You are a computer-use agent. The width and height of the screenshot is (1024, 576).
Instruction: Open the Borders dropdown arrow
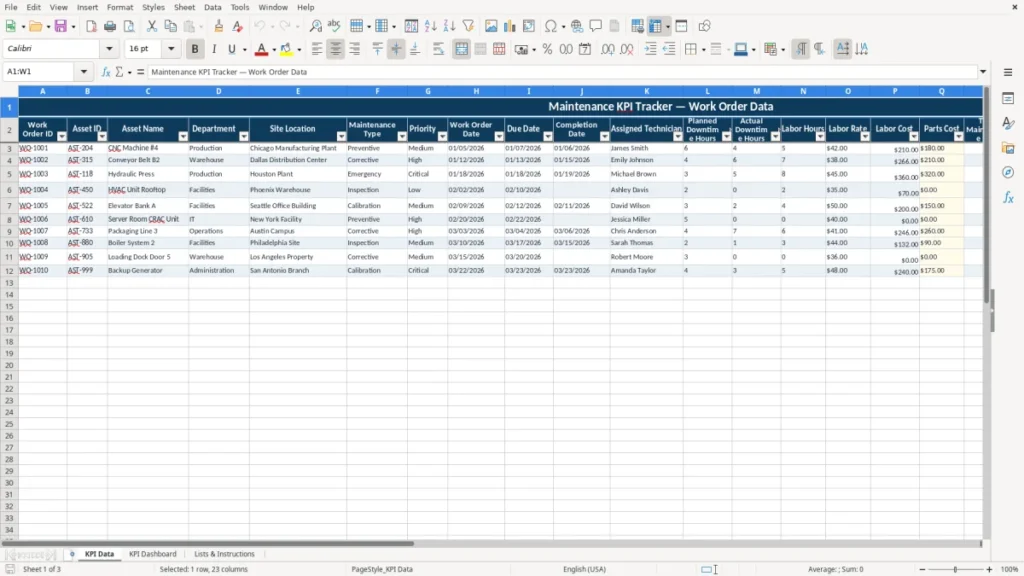click(703, 50)
